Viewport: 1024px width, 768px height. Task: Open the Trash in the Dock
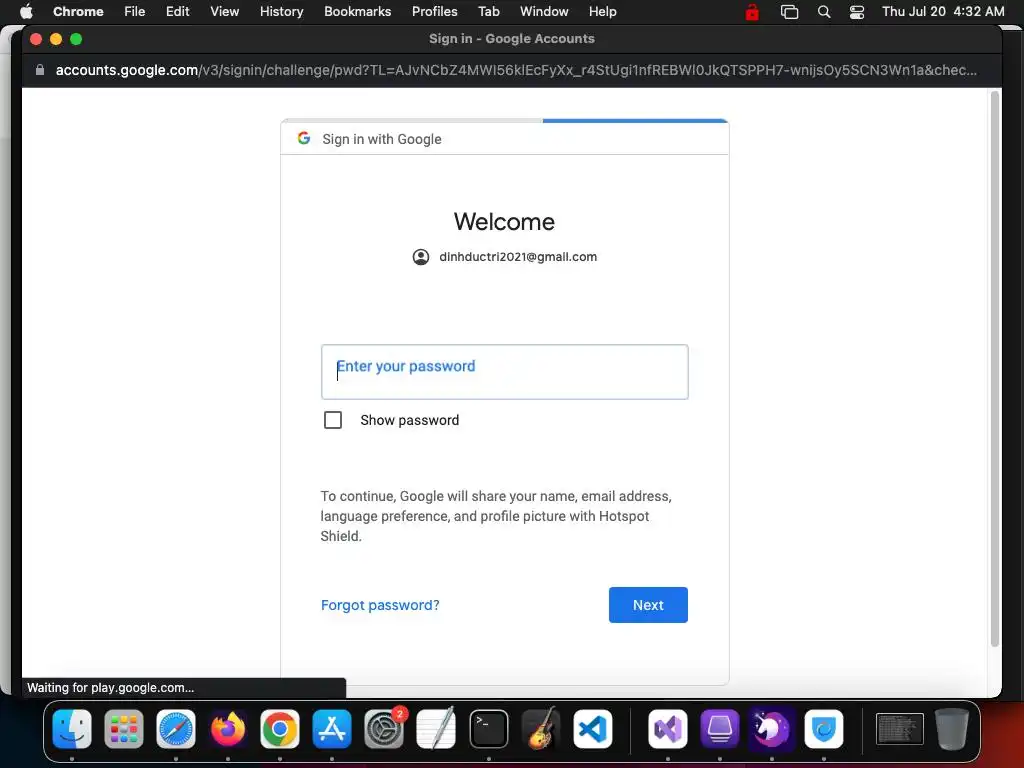pos(952,729)
